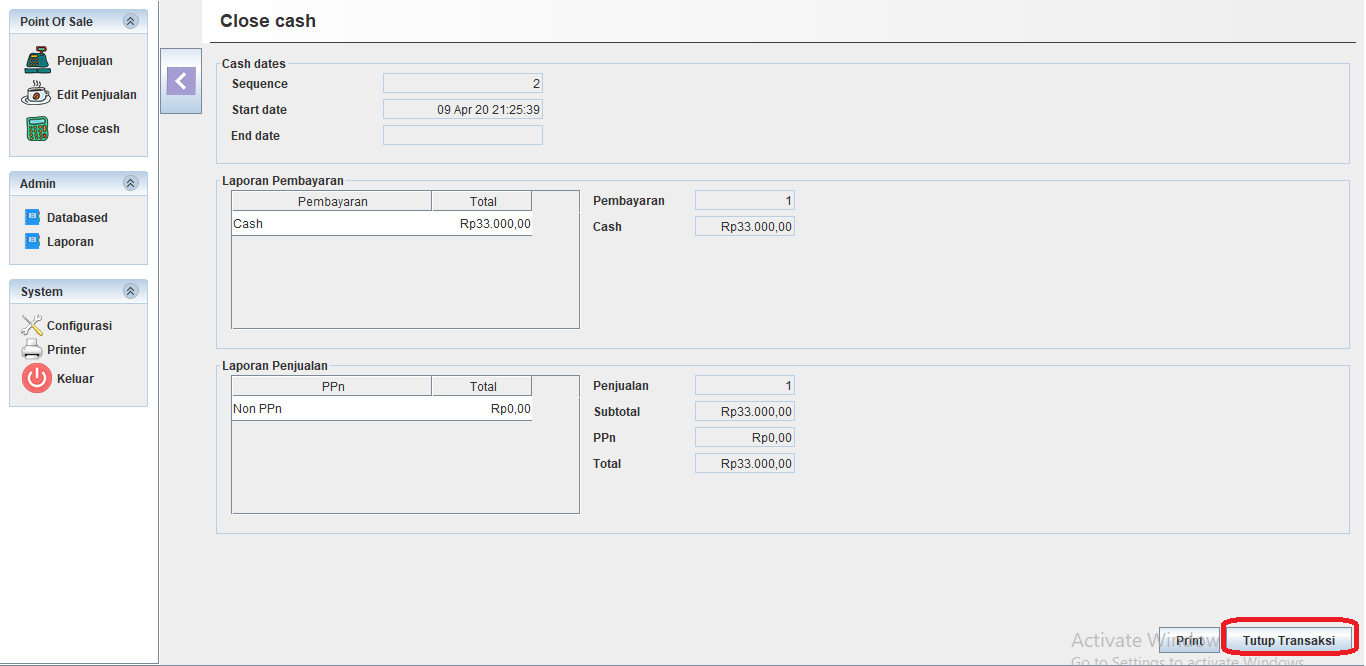The width and height of the screenshot is (1366, 666).
Task: Open the Configurasi tools icon
Action: (32, 326)
